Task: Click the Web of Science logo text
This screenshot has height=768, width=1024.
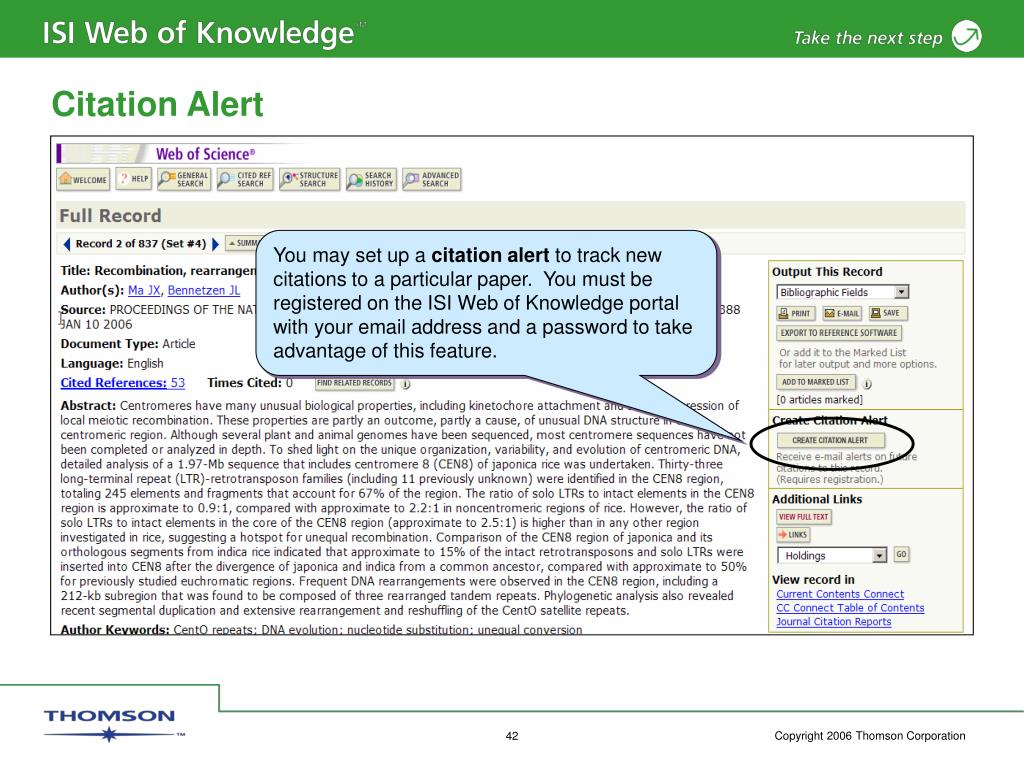Action: [x=205, y=154]
